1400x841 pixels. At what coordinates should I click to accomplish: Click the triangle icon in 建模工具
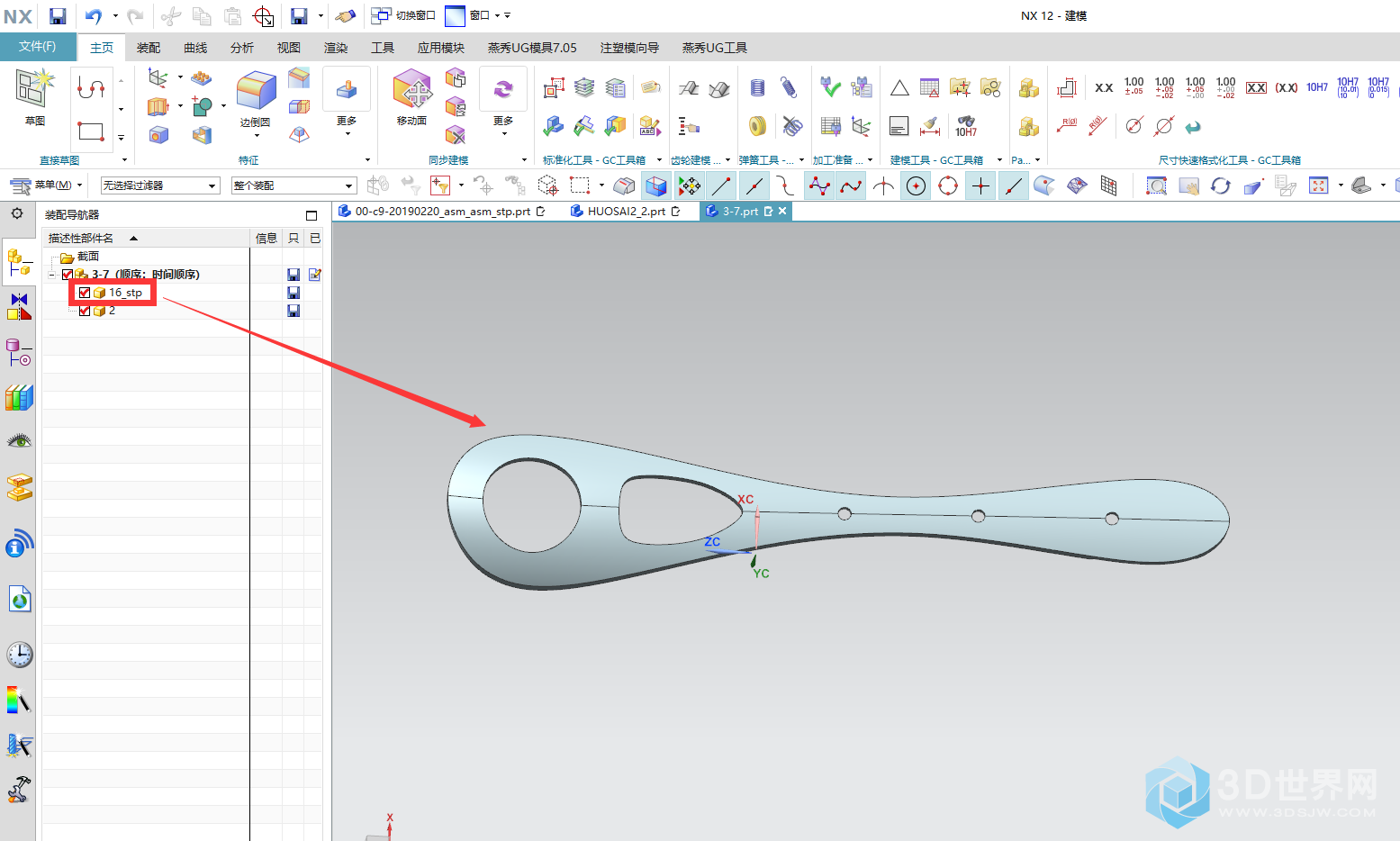899,87
